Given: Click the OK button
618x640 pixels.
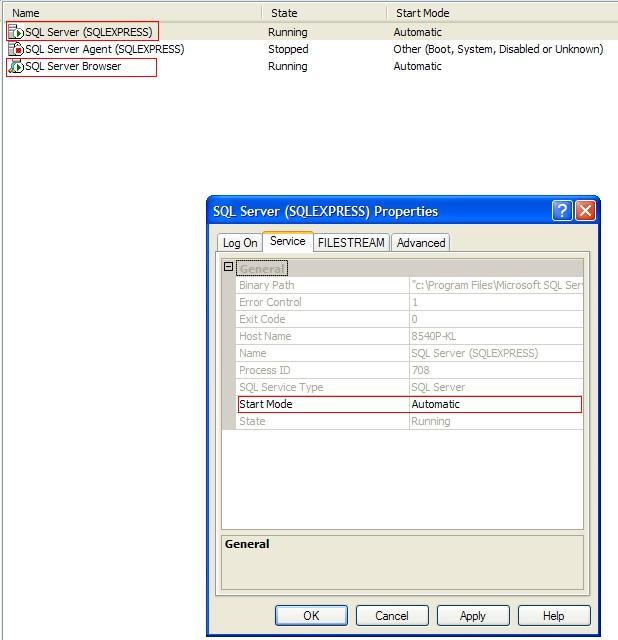Looking at the screenshot, I should pos(311,616).
